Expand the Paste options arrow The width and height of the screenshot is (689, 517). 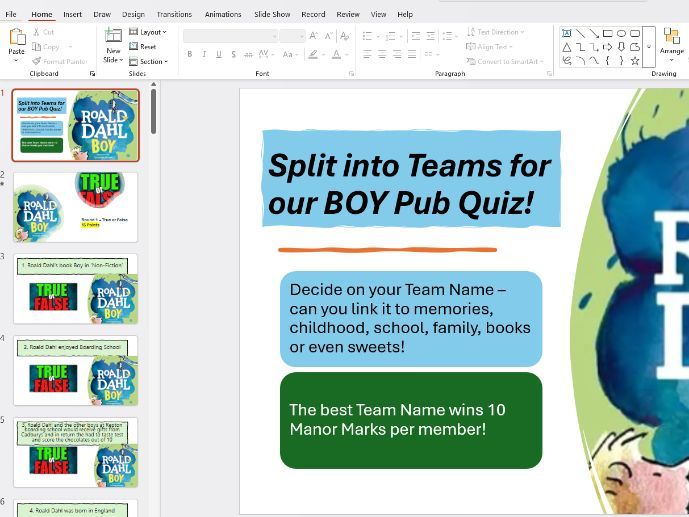[x=16, y=60]
